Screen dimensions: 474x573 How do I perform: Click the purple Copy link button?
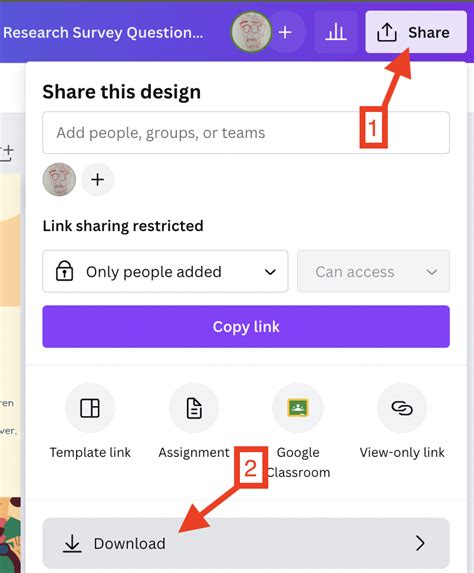(x=246, y=327)
